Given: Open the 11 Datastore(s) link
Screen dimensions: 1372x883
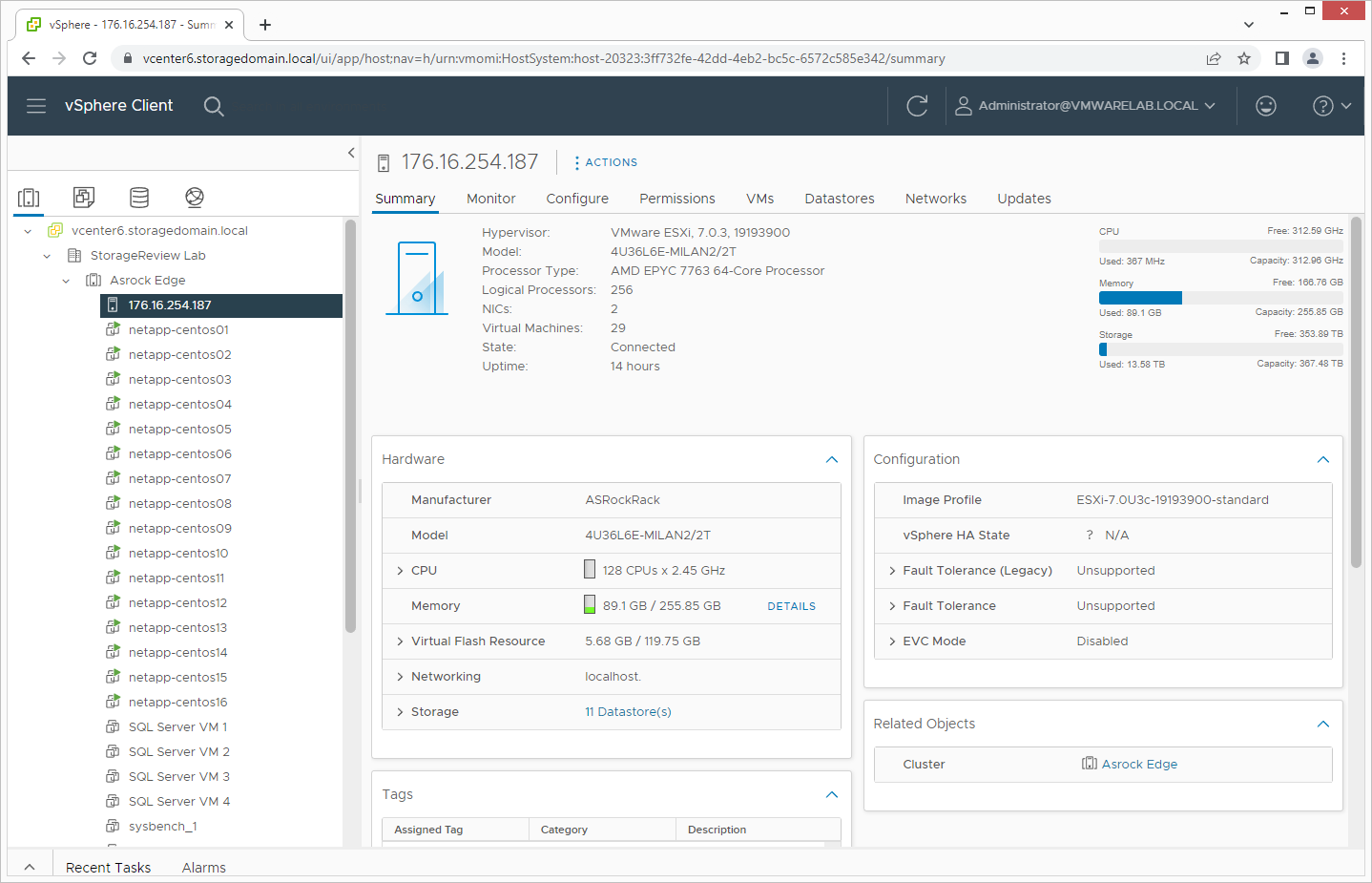Looking at the screenshot, I should pyautogui.click(x=628, y=712).
